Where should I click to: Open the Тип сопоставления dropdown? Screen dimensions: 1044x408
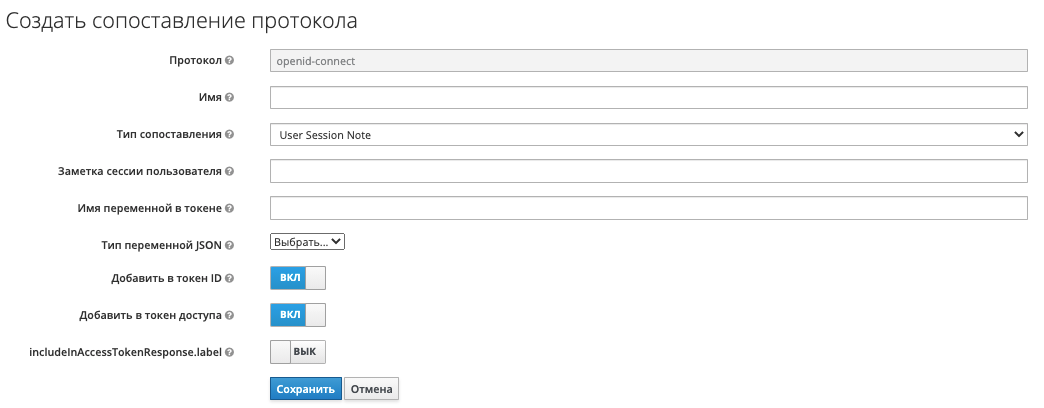pos(648,134)
